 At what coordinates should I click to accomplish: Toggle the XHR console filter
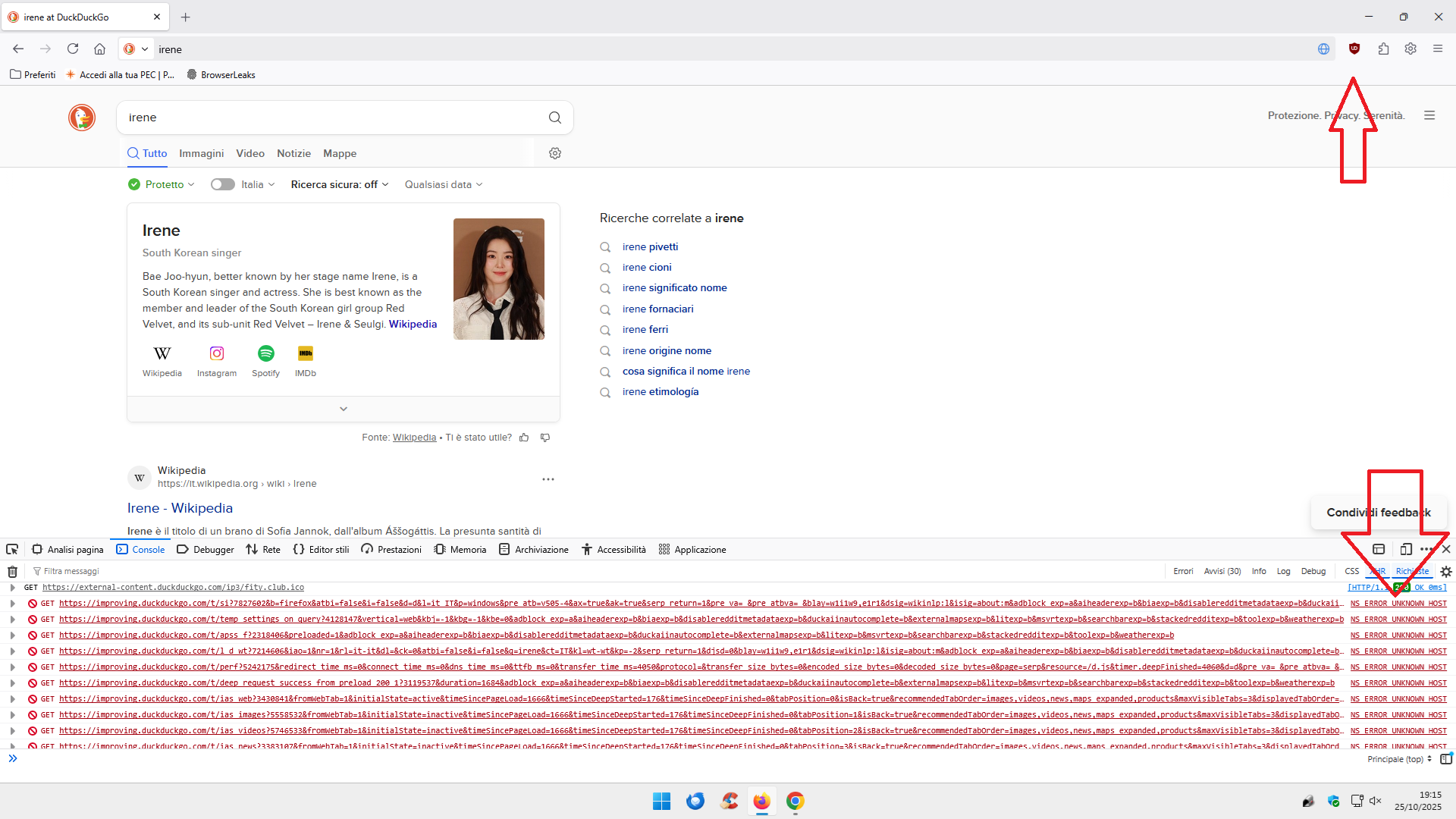1378,571
